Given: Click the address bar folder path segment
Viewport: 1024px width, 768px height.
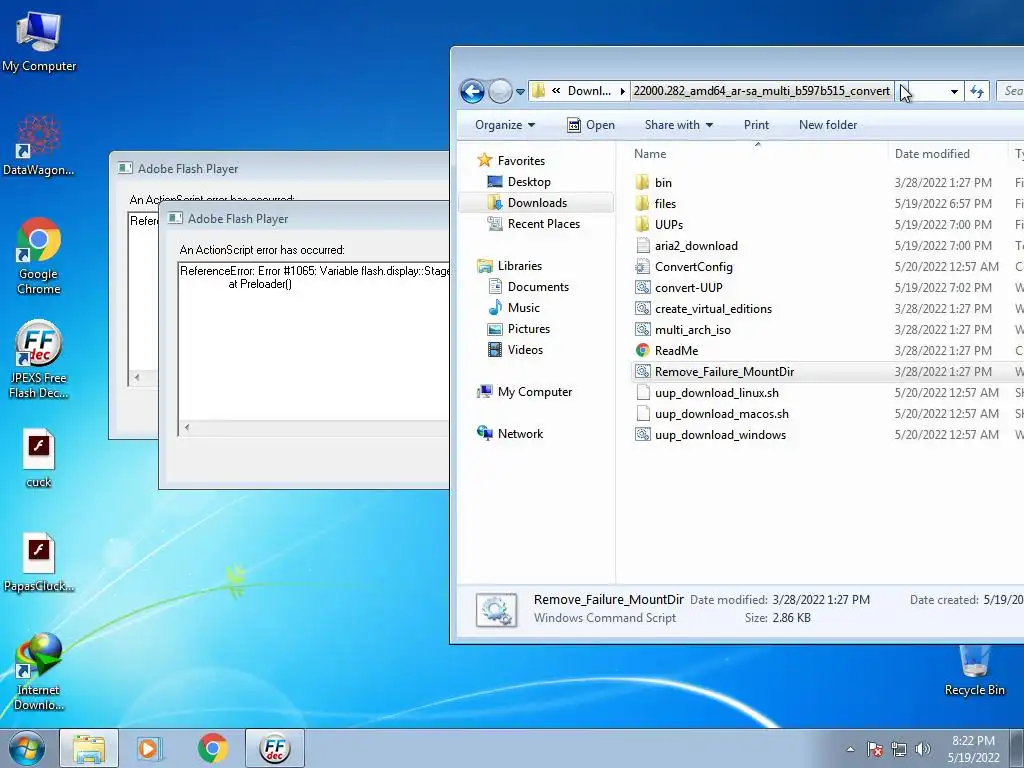Looking at the screenshot, I should (x=761, y=91).
